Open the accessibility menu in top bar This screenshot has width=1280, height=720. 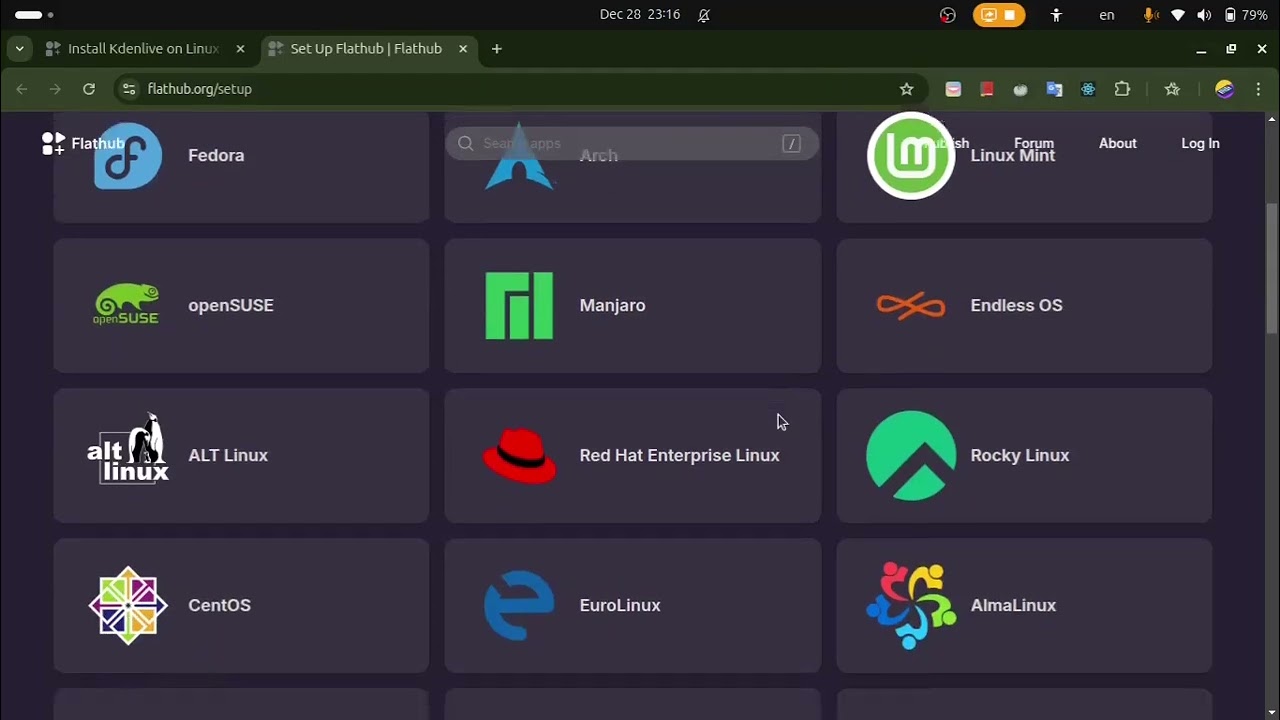pyautogui.click(x=1056, y=15)
